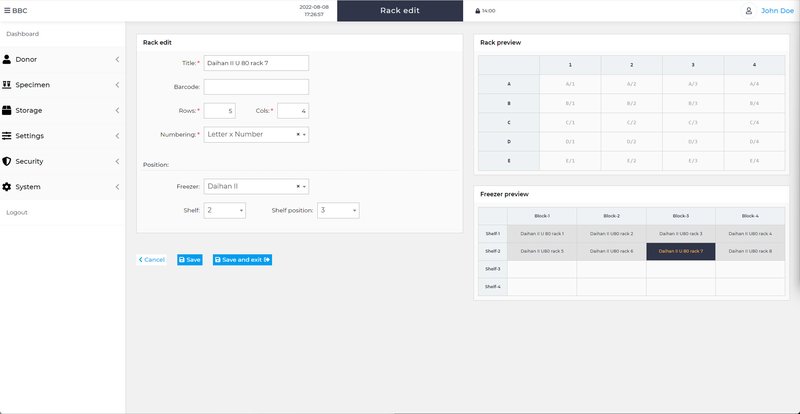Click the hamburger menu icon beside BBC
The image size is (800, 414).
pyautogui.click(x=7, y=11)
